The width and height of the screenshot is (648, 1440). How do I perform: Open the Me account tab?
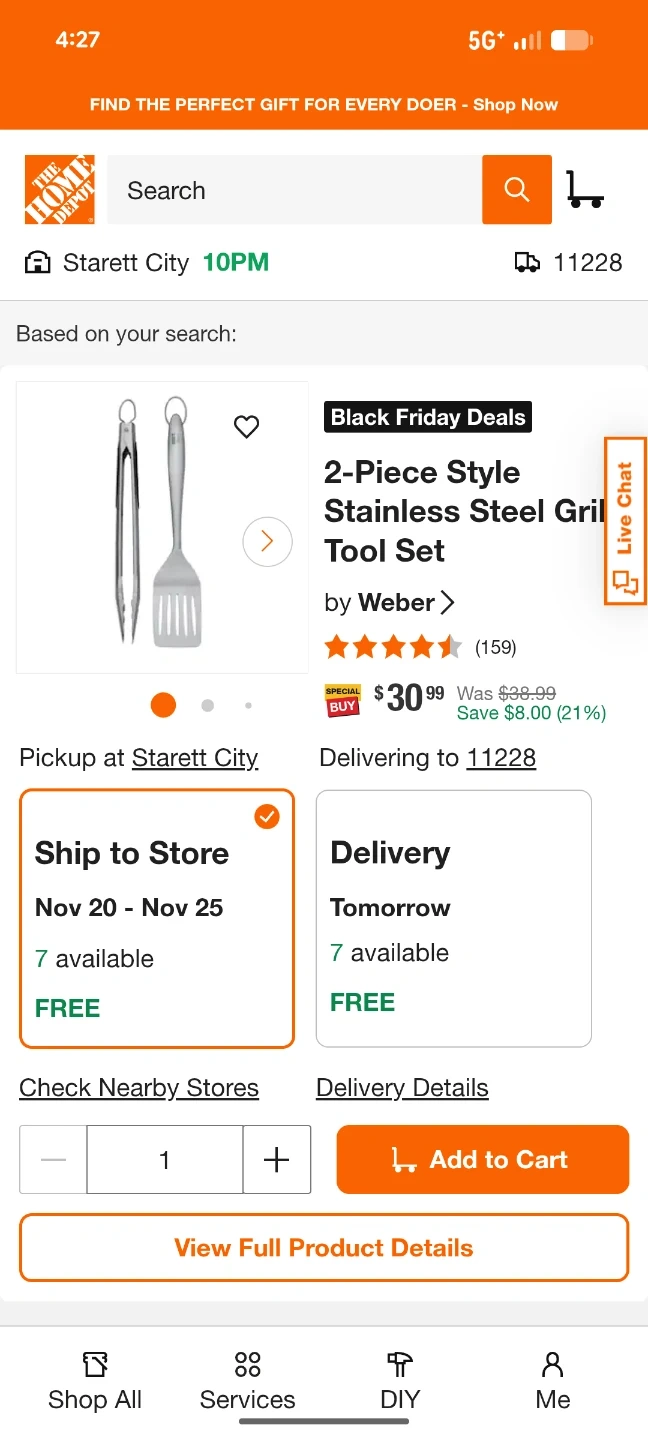pos(552,1381)
